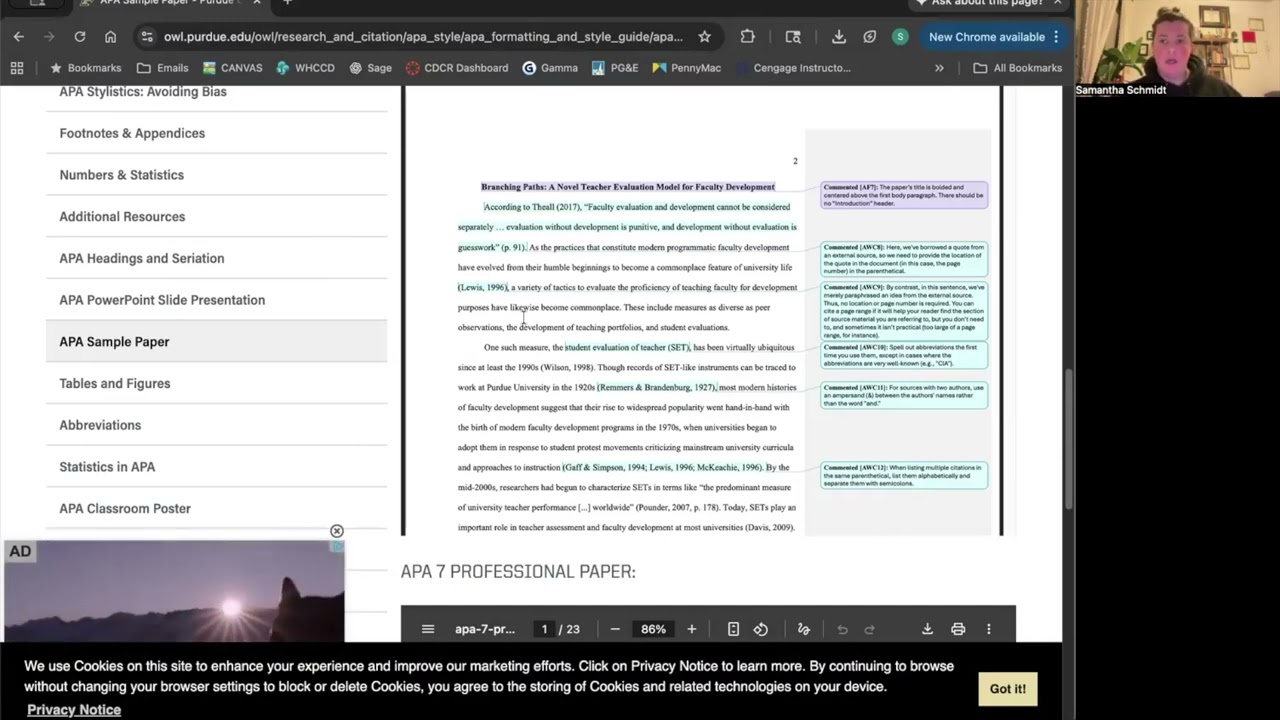Image resolution: width=1280 pixels, height=720 pixels.
Task: Open Abbreviations sidebar item
Action: [100, 425]
